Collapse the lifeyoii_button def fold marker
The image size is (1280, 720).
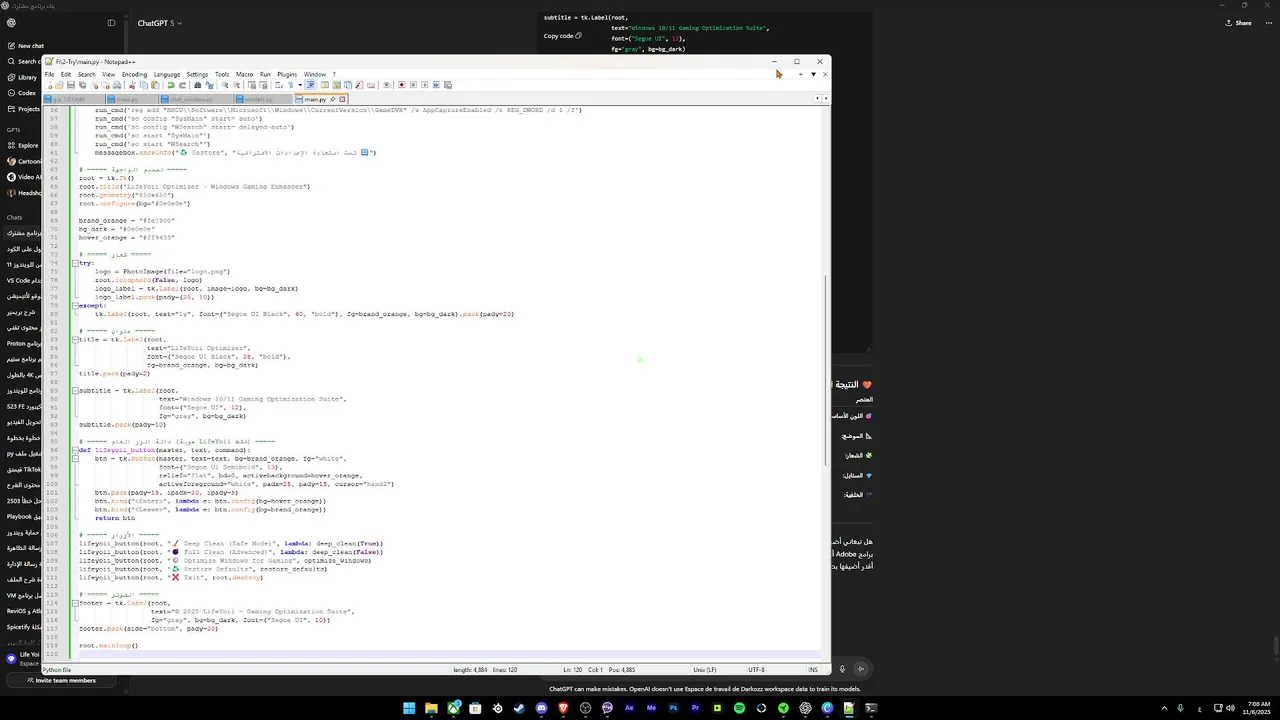point(75,450)
